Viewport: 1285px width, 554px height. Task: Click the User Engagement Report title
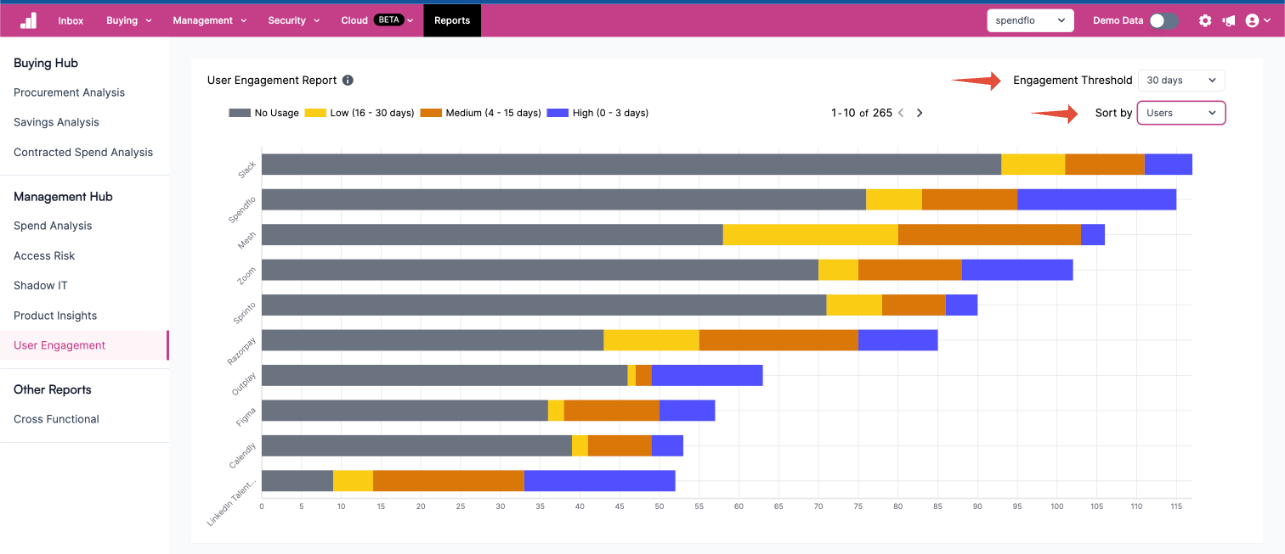pos(272,80)
